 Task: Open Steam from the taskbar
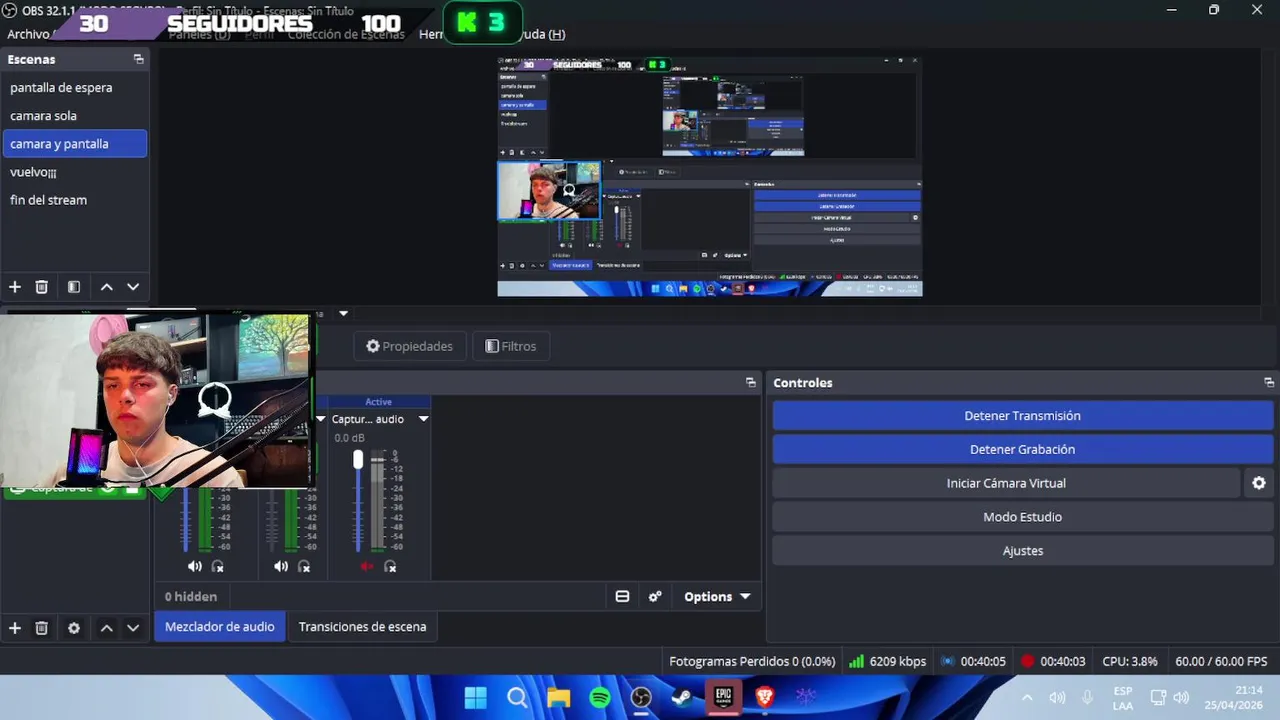682,697
